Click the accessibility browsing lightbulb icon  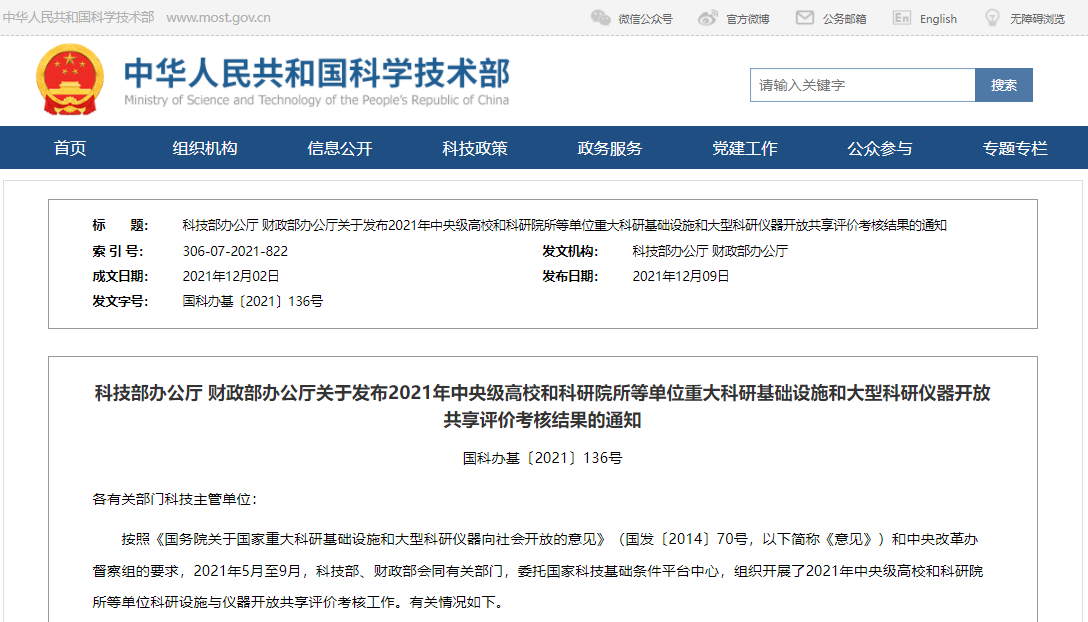click(x=992, y=18)
